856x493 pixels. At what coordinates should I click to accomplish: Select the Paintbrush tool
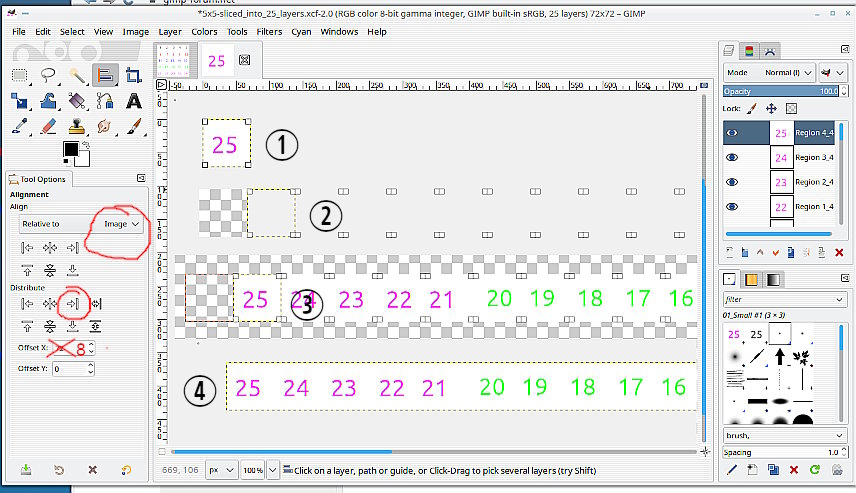click(x=134, y=127)
